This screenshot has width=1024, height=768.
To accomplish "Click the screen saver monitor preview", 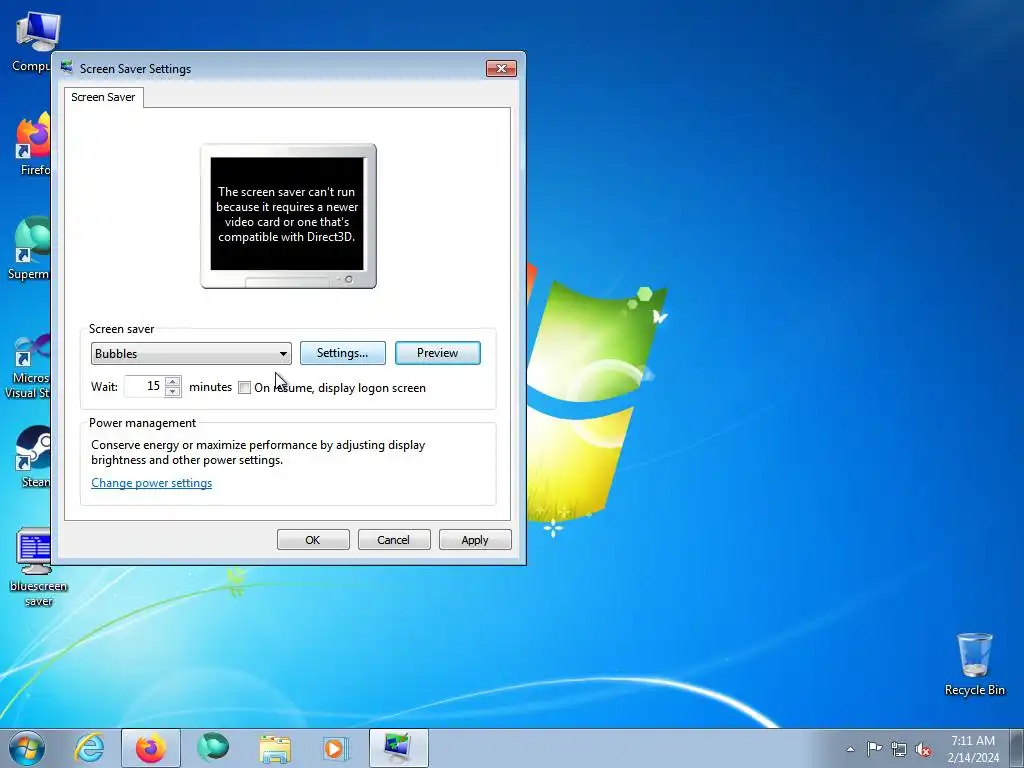I will 288,216.
